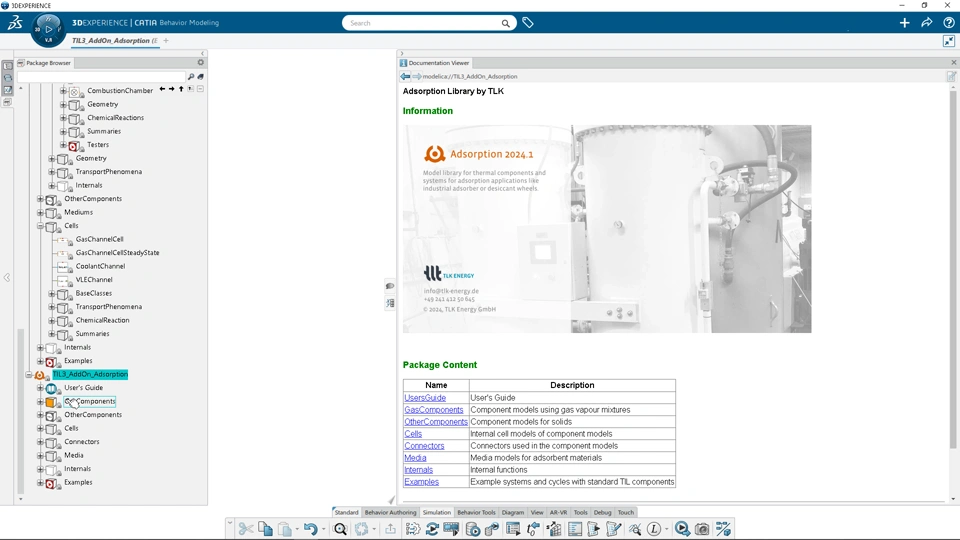Expand the ChemicalReaction node under Cells
Image resolution: width=960 pixels, height=540 pixels.
52,320
